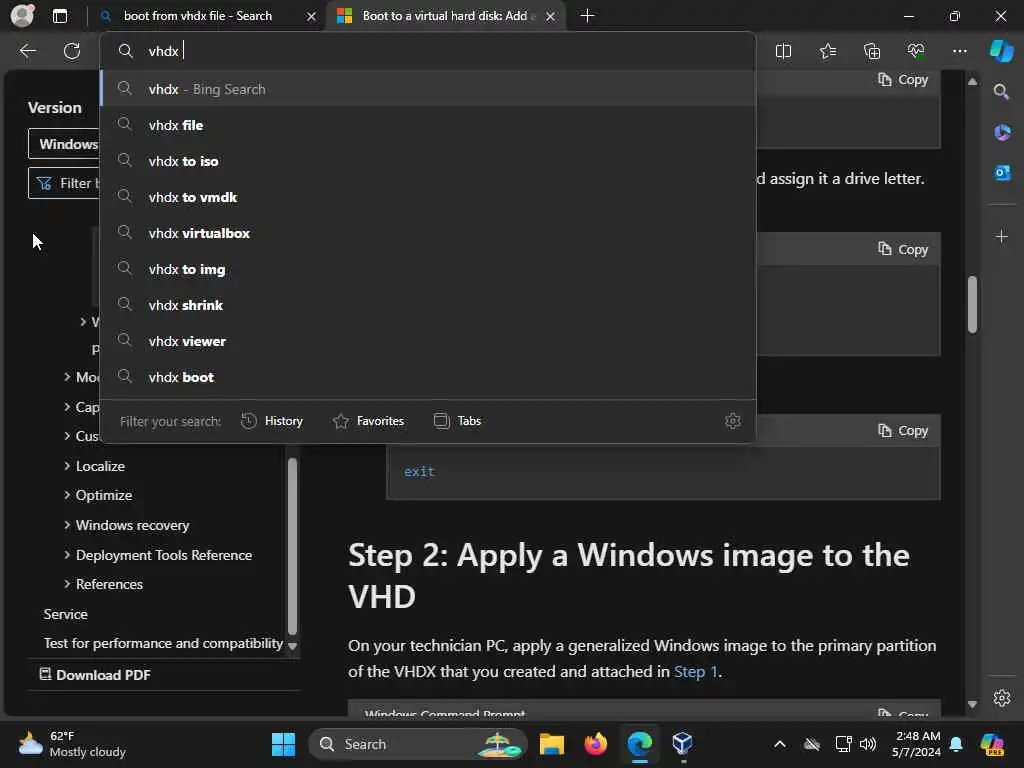Open the tab actions menu icon
The height and width of the screenshot is (768, 1024).
(60, 16)
